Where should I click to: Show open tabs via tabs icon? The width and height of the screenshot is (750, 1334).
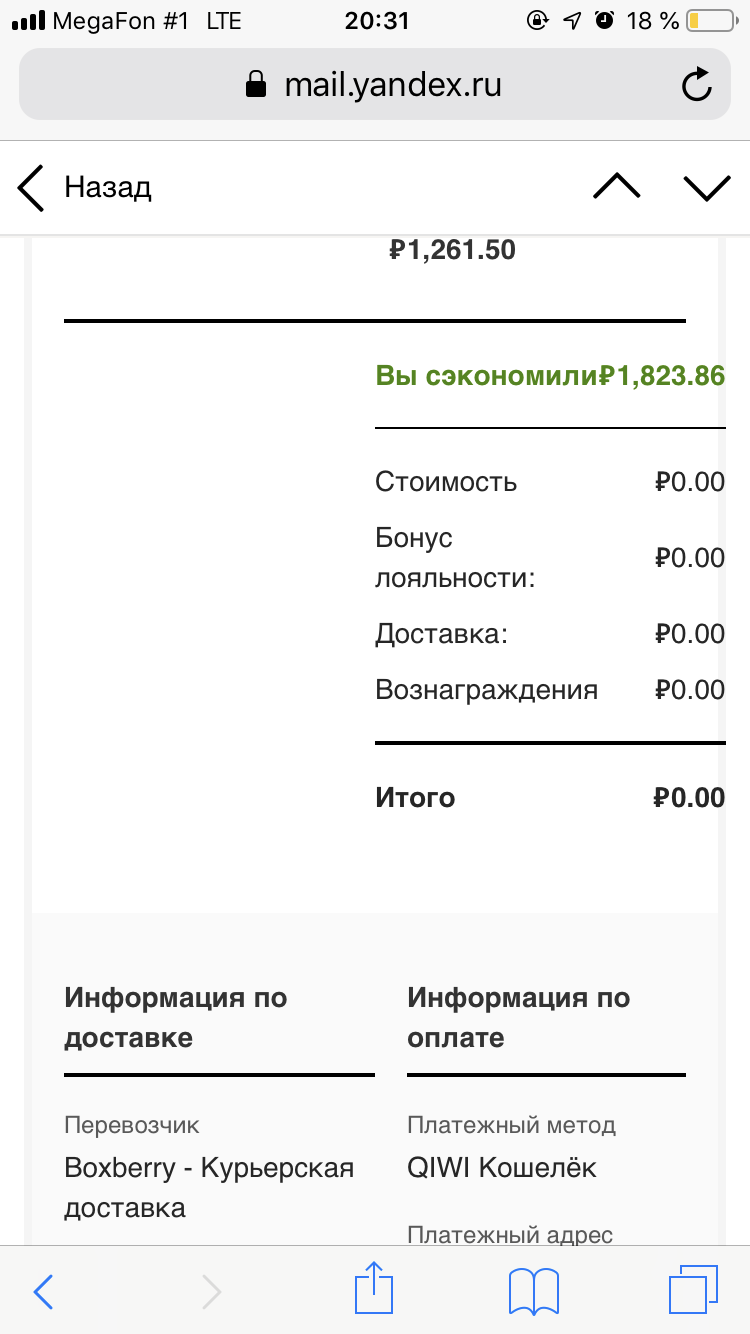click(x=694, y=1291)
